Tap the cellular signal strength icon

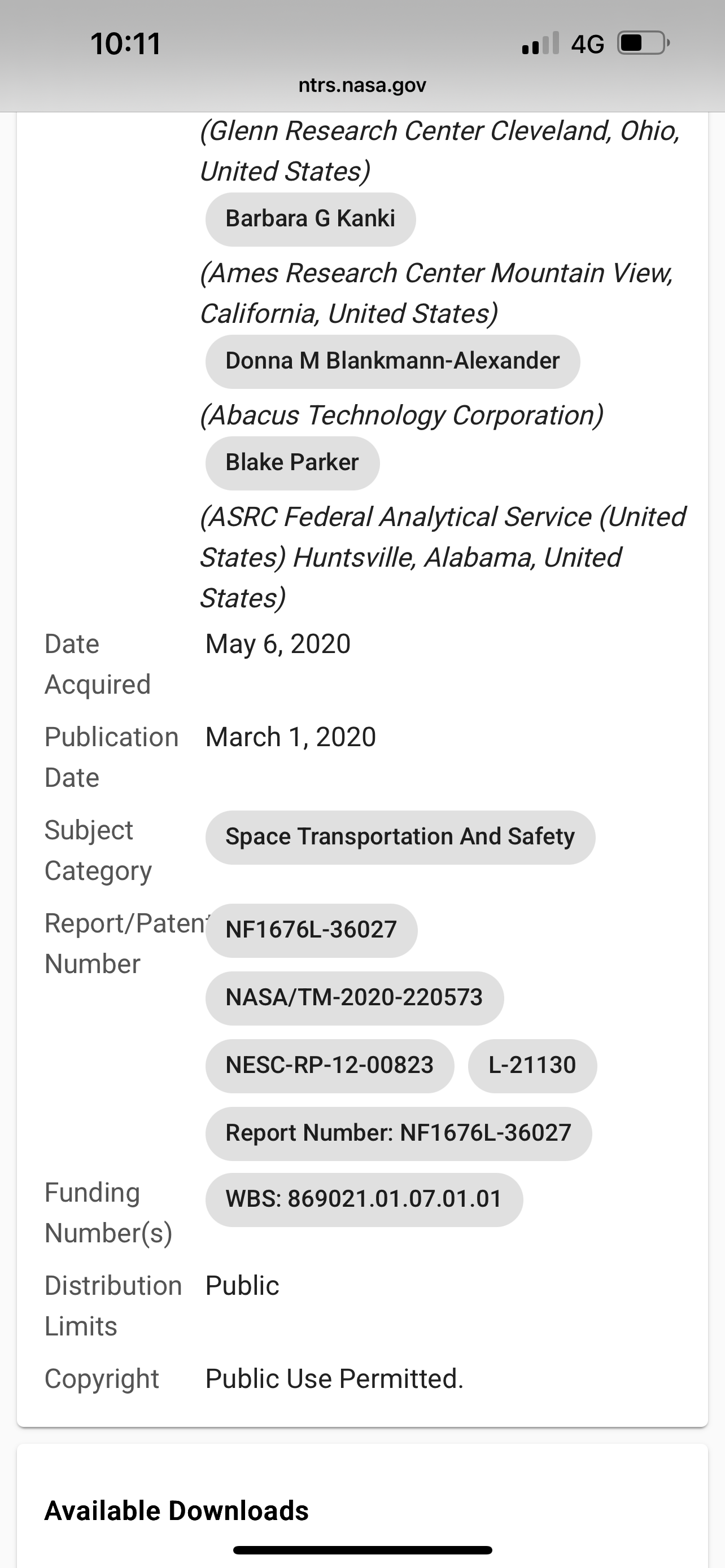pyautogui.click(x=540, y=44)
